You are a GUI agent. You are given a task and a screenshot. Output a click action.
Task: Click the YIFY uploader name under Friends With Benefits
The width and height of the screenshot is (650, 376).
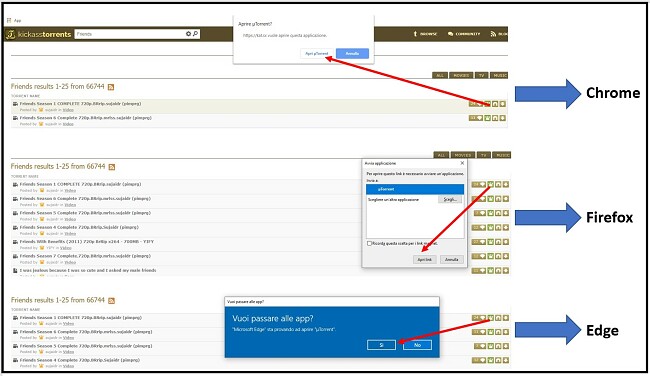(50, 248)
